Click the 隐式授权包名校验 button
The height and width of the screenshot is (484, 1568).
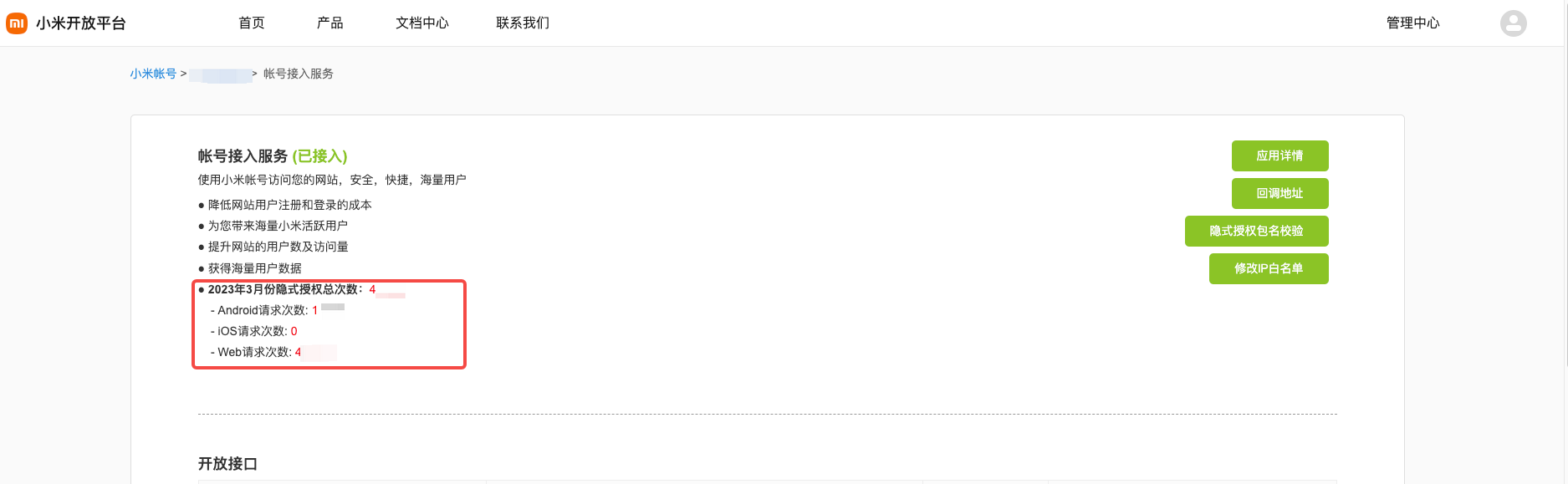pyautogui.click(x=1256, y=231)
